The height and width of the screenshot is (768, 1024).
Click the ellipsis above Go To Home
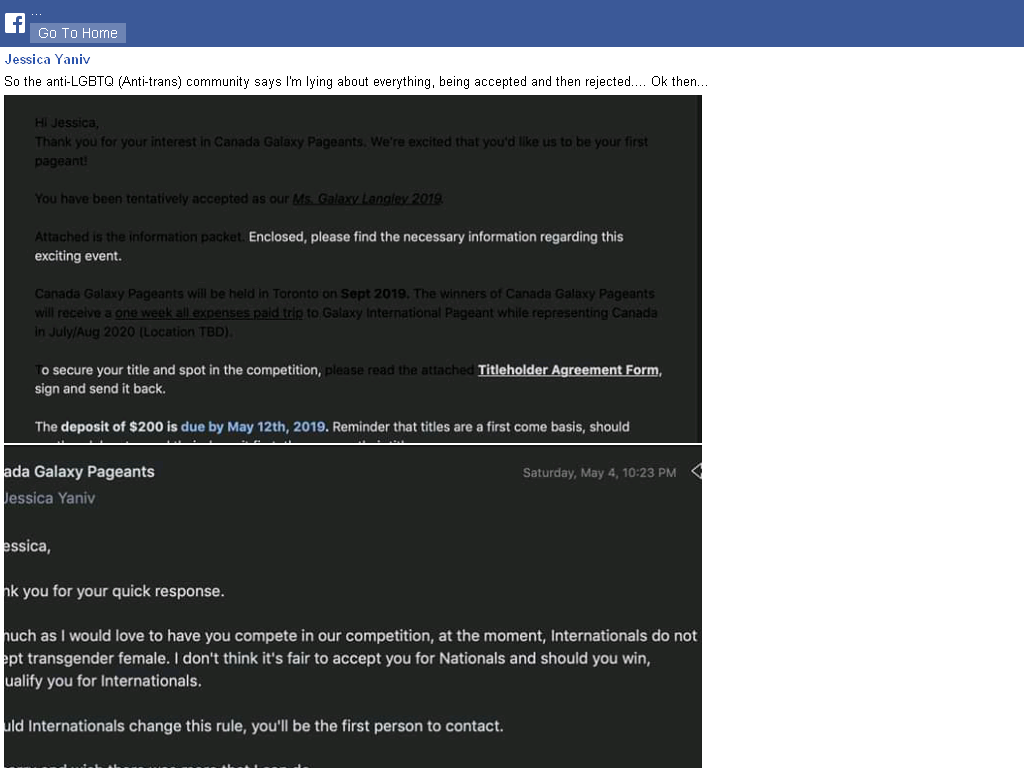pyautogui.click(x=36, y=14)
